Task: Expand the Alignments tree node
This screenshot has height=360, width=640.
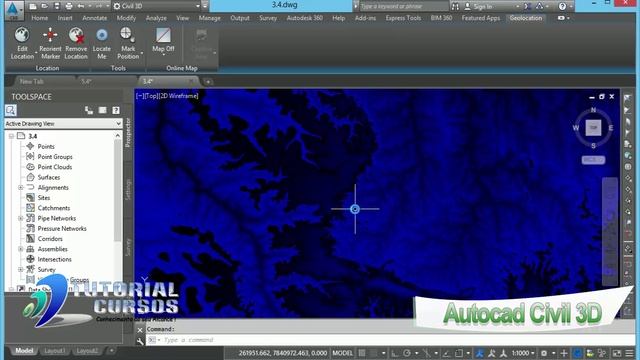Action: click(x=21, y=187)
